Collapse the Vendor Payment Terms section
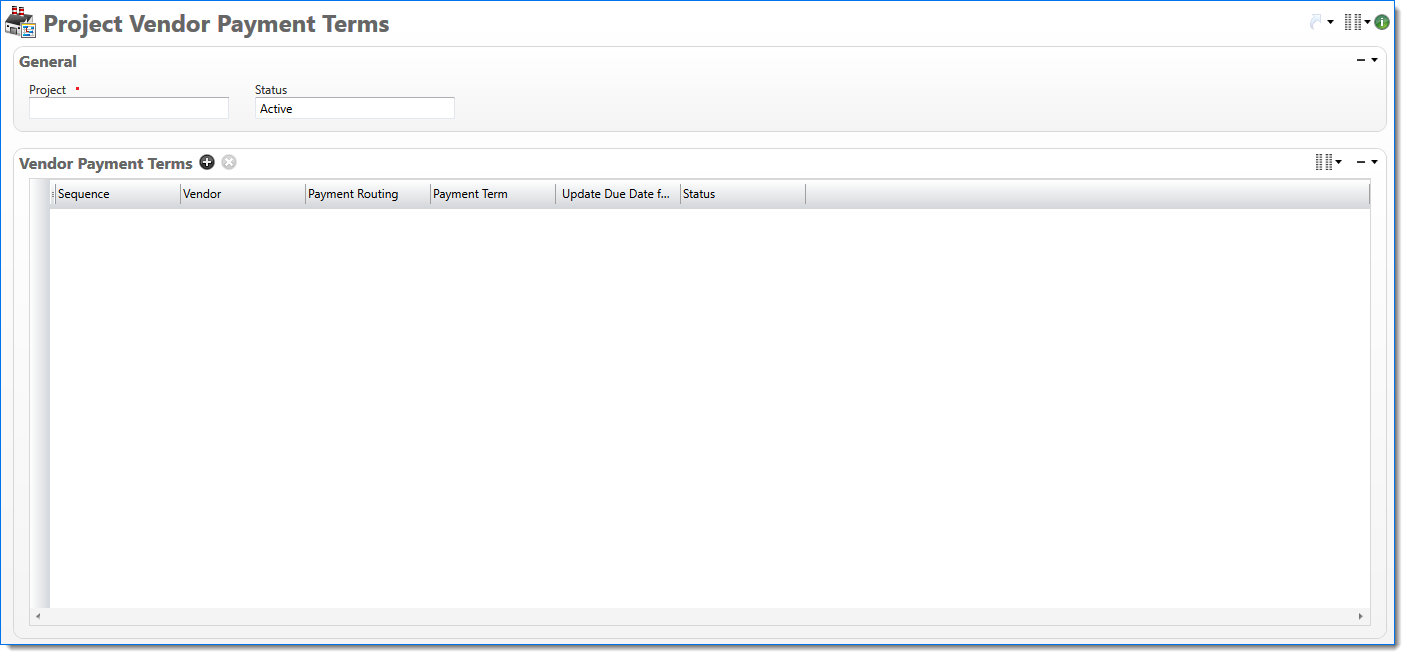This screenshot has height=657, width=1407. click(x=1360, y=162)
